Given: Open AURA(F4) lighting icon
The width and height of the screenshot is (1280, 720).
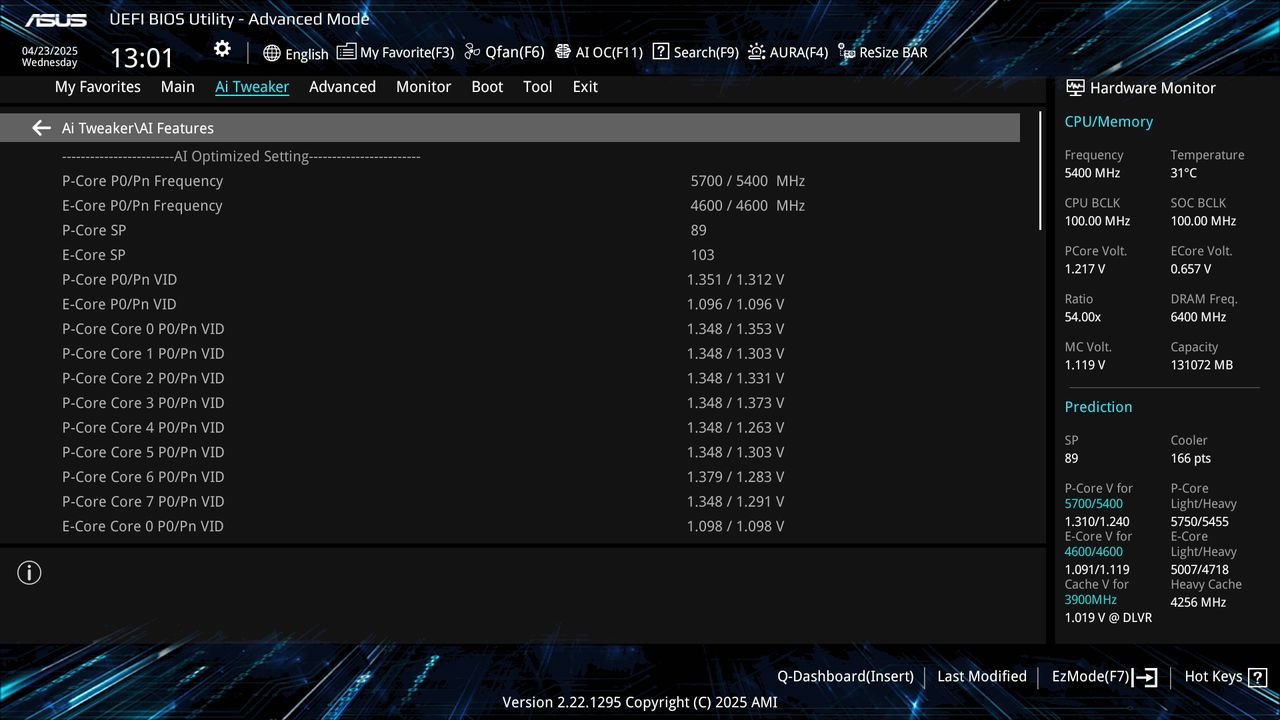Looking at the screenshot, I should pyautogui.click(x=756, y=51).
